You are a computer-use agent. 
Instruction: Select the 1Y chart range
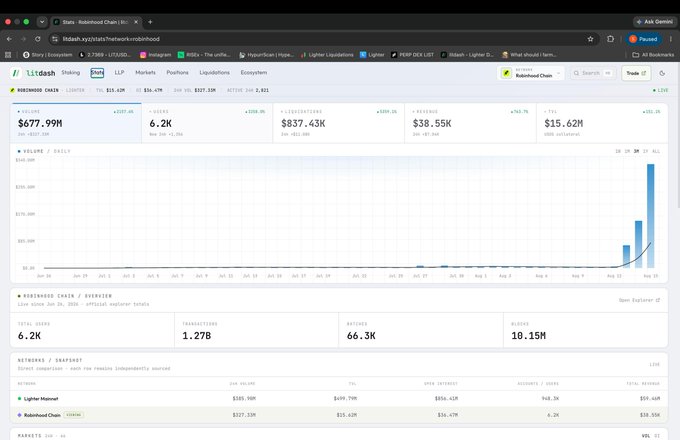point(645,151)
